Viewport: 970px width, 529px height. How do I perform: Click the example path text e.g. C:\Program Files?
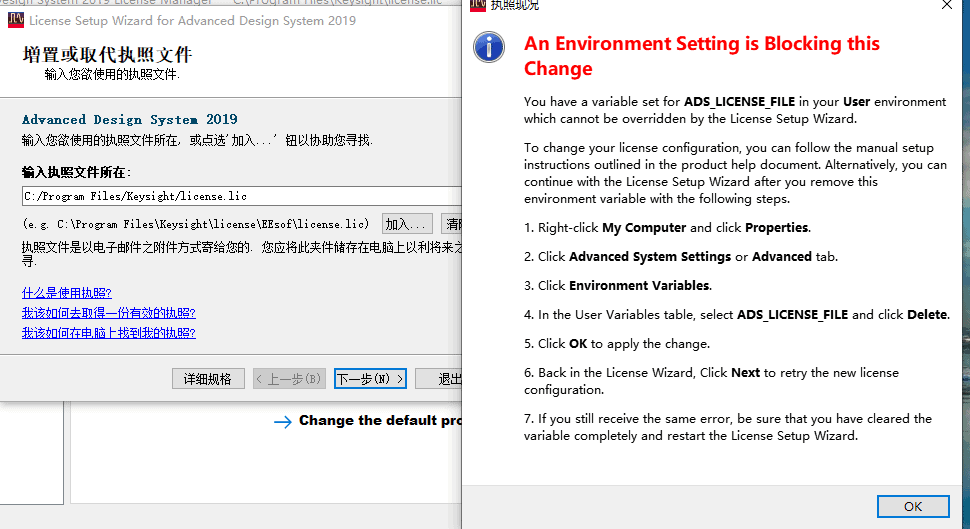[x=196, y=224]
